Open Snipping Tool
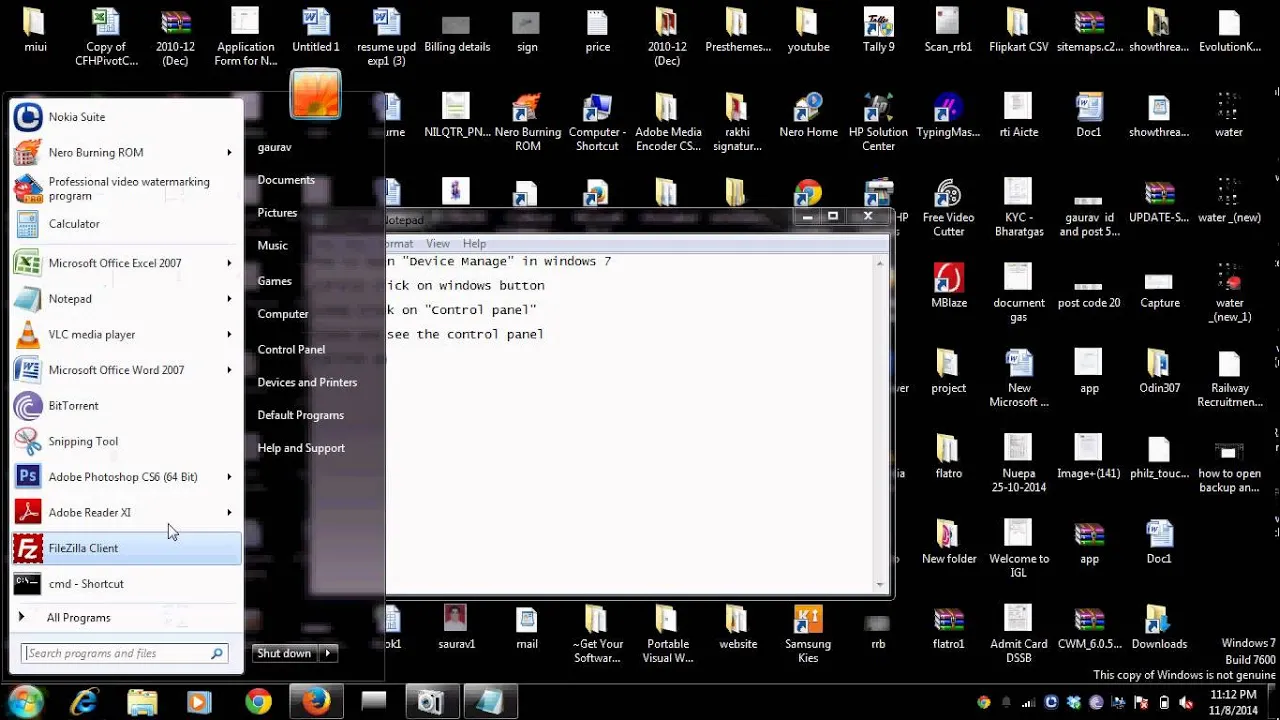The width and height of the screenshot is (1280, 720). (126, 441)
